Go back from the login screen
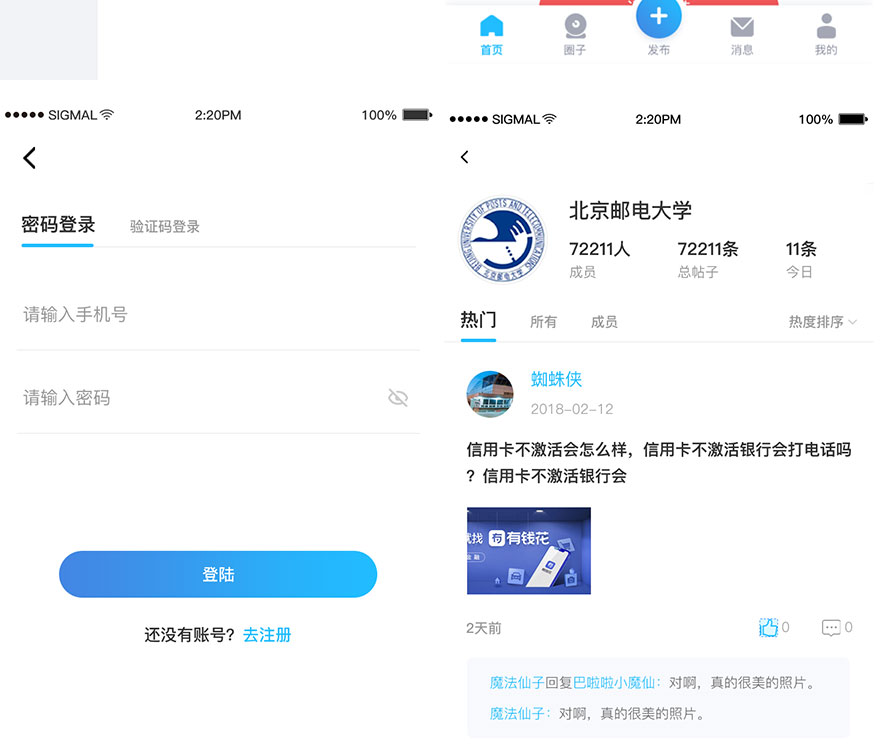Screen dimensions: 880x750 [x=30, y=157]
